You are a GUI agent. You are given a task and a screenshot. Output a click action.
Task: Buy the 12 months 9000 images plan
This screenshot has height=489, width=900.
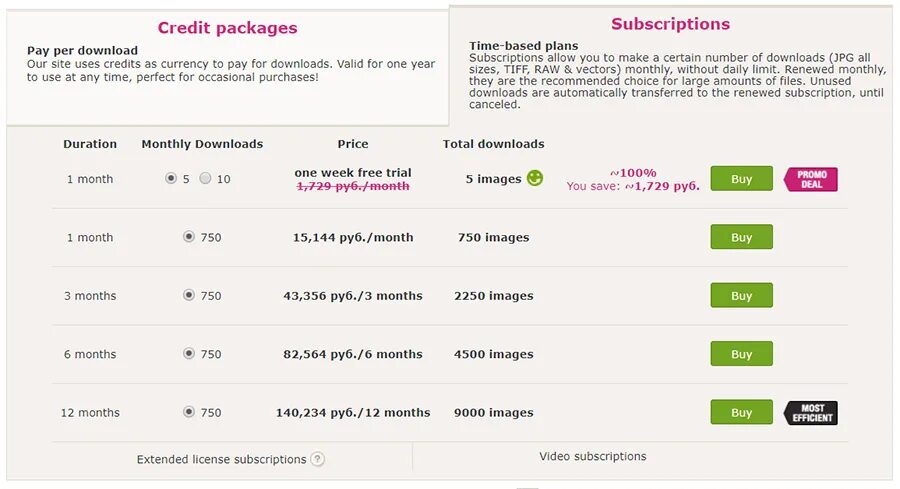point(741,412)
